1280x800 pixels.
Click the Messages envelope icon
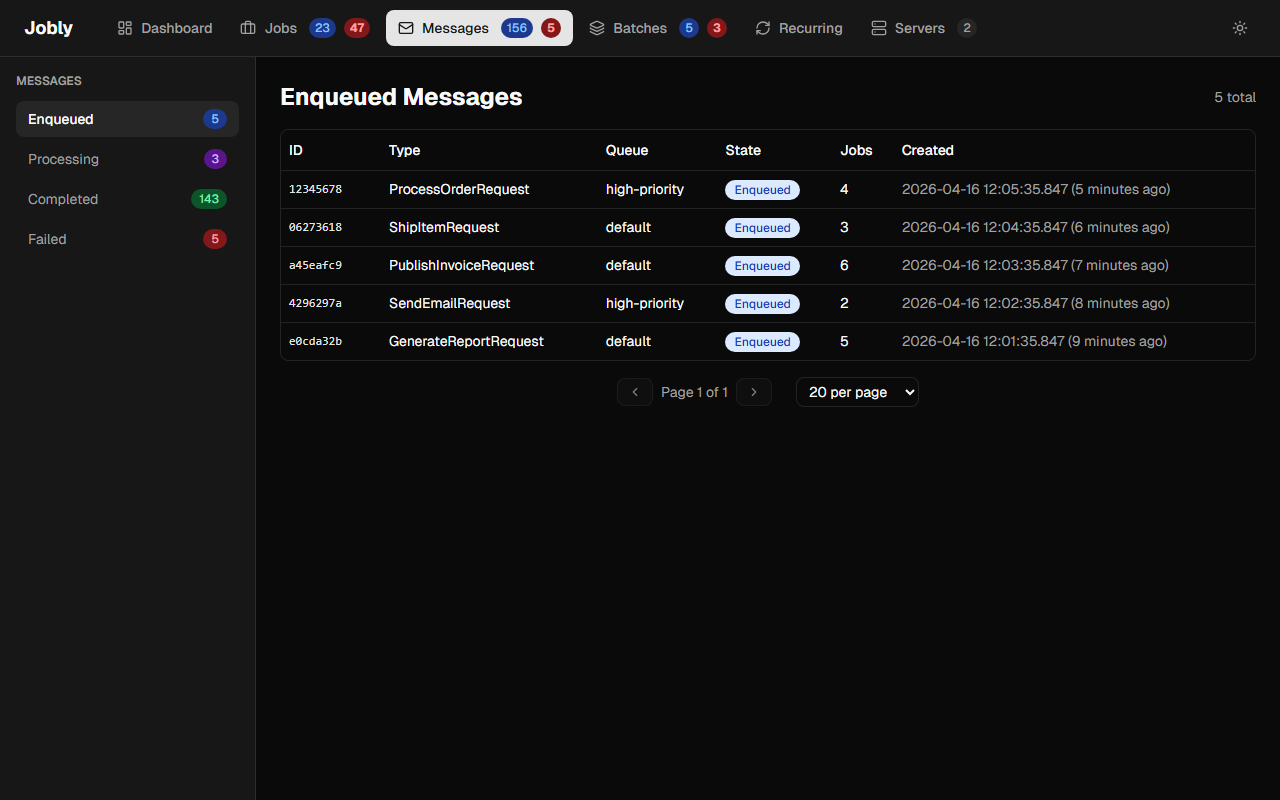[x=406, y=28]
